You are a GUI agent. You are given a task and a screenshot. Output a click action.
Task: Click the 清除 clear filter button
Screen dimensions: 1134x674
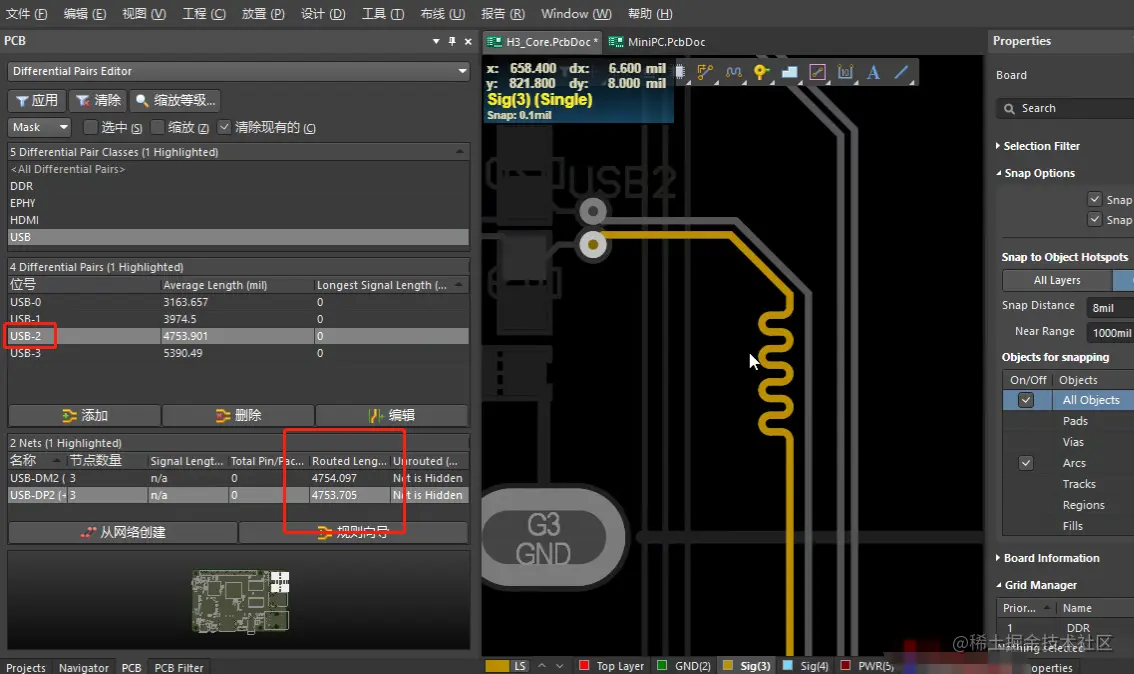pyautogui.click(x=99, y=101)
